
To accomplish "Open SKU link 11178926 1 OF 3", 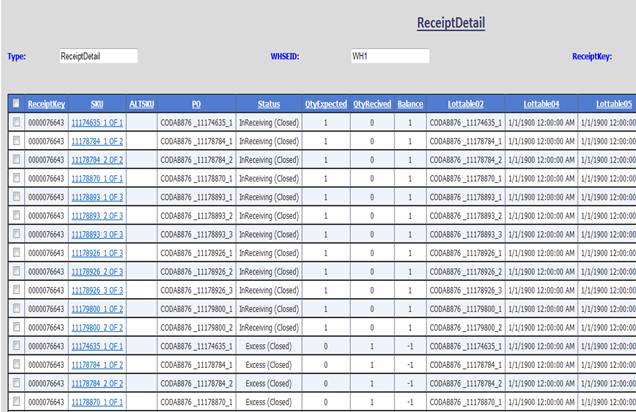I will point(97,253).
